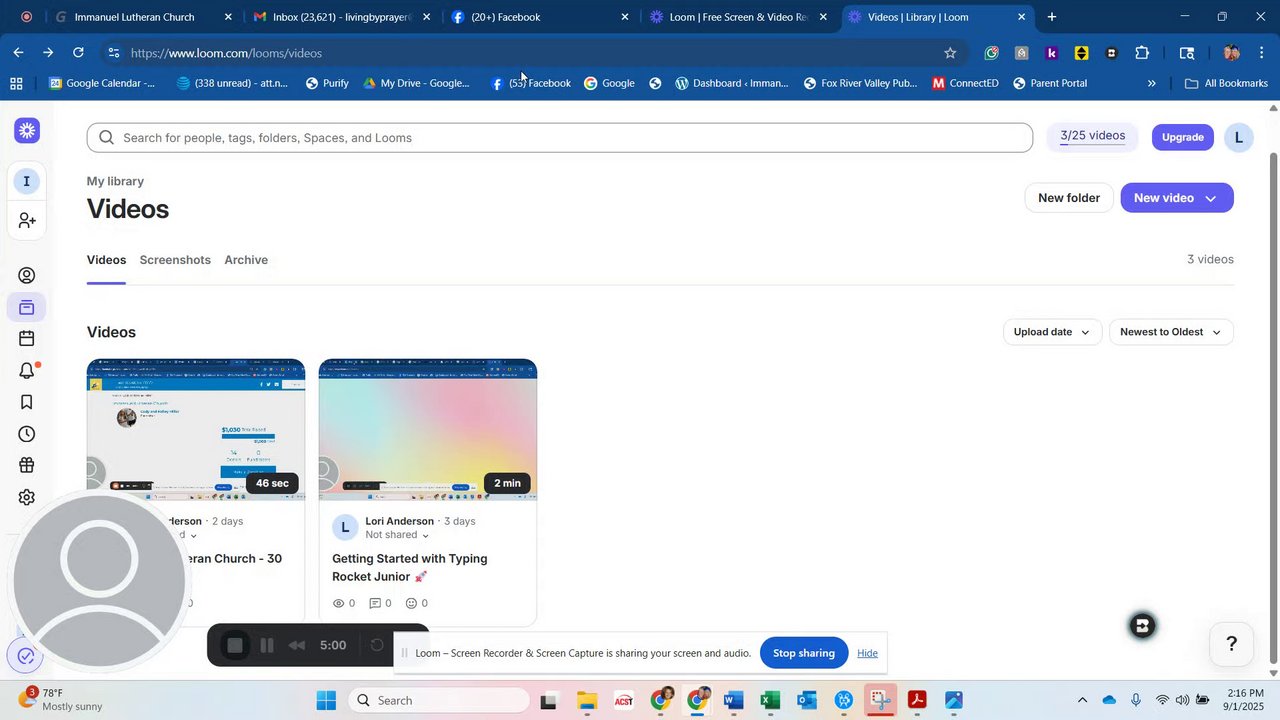Open File Explorer from the taskbar
Image resolution: width=1280 pixels, height=720 pixels.
coord(586,700)
